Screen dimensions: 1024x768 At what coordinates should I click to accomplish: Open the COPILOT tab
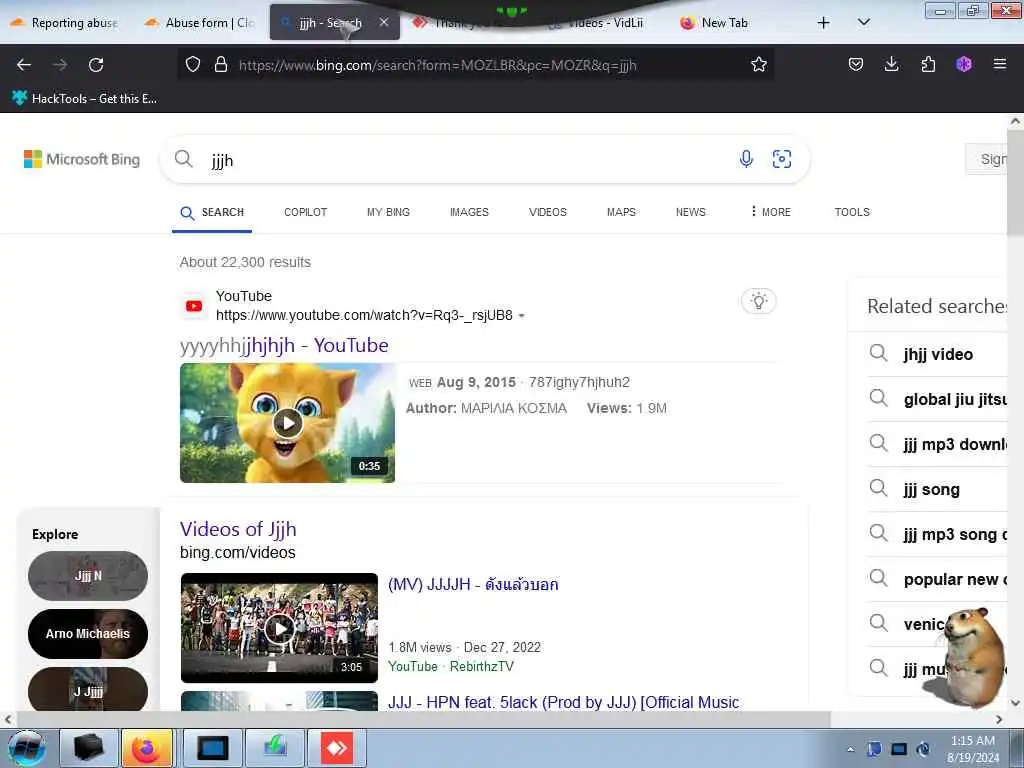pos(305,212)
